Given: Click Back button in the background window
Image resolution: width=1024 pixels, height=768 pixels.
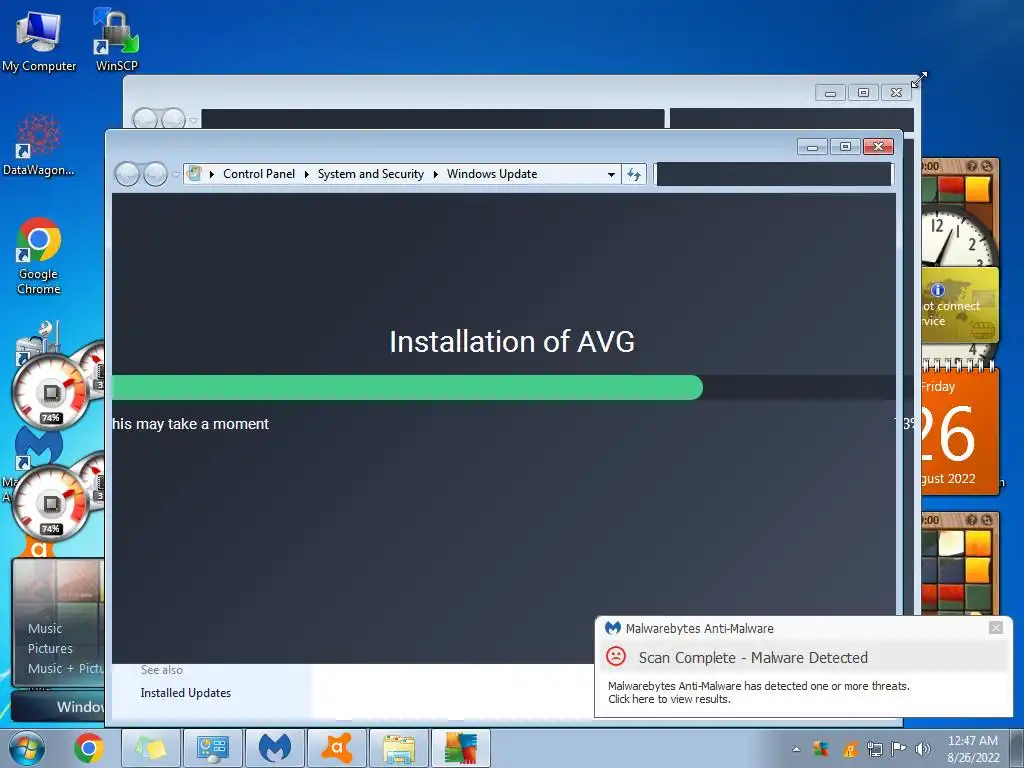Looking at the screenshot, I should tap(145, 119).
